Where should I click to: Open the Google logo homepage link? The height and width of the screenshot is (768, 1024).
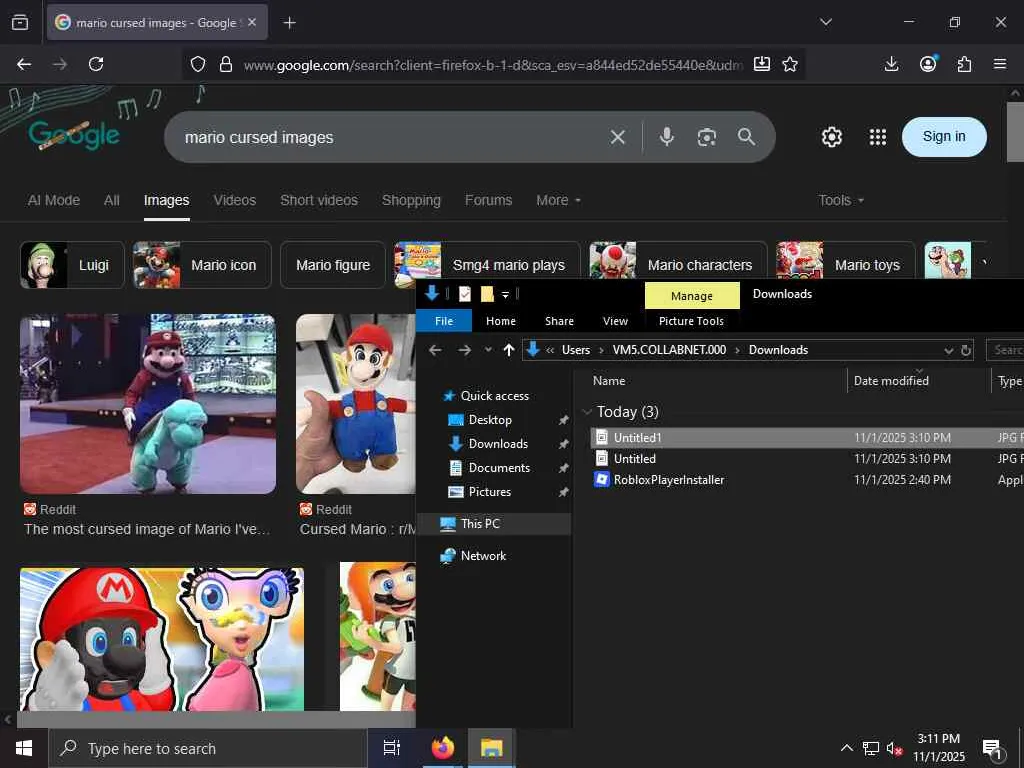tap(74, 135)
